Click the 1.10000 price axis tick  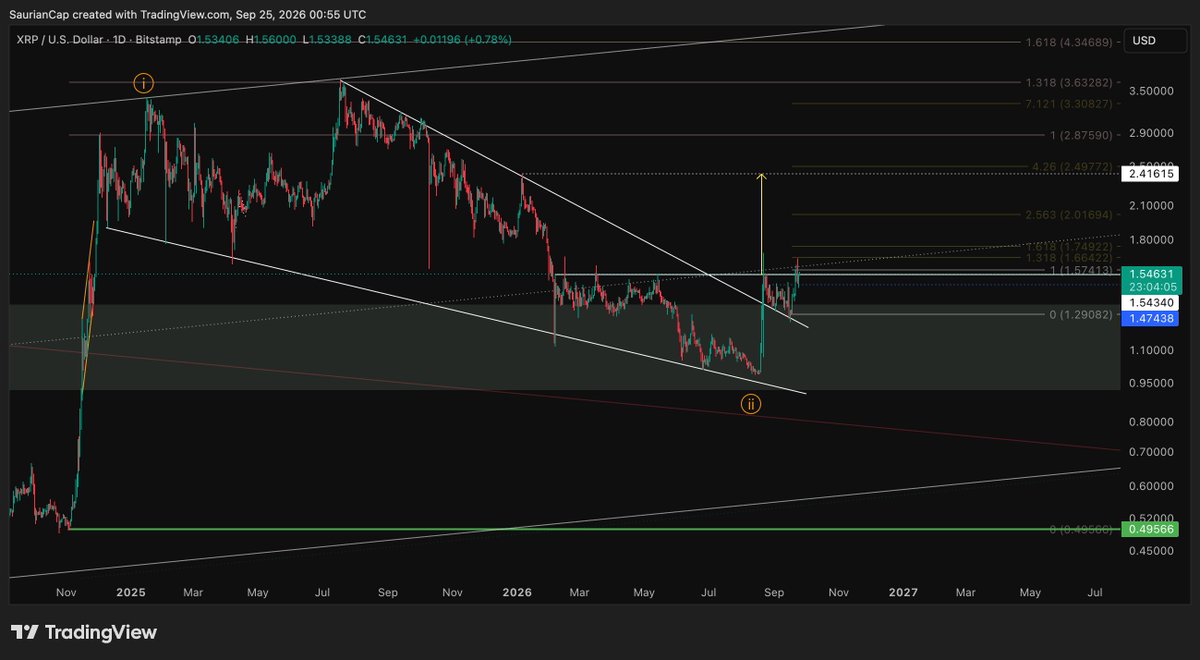[1152, 350]
